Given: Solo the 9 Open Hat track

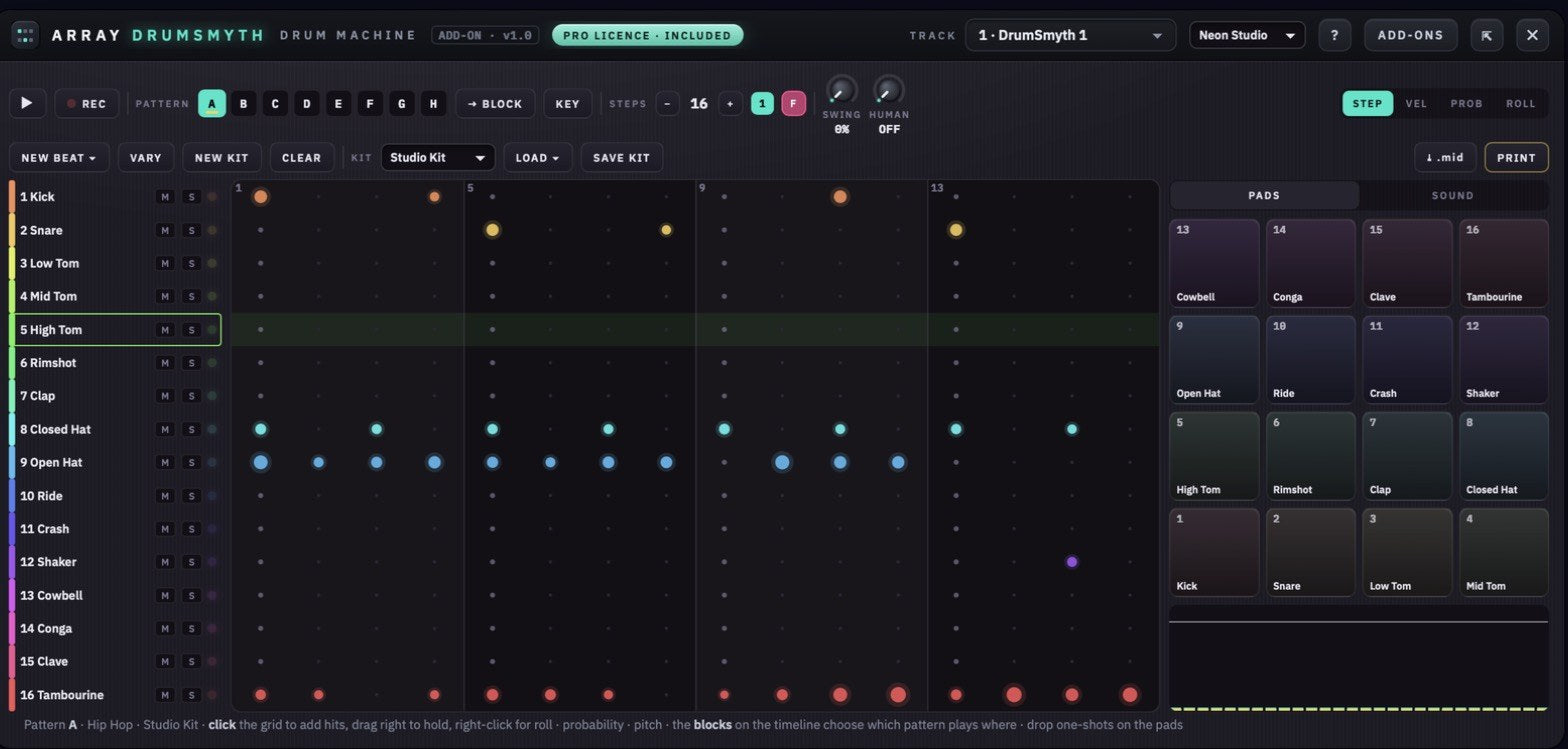Looking at the screenshot, I should pyautogui.click(x=191, y=462).
